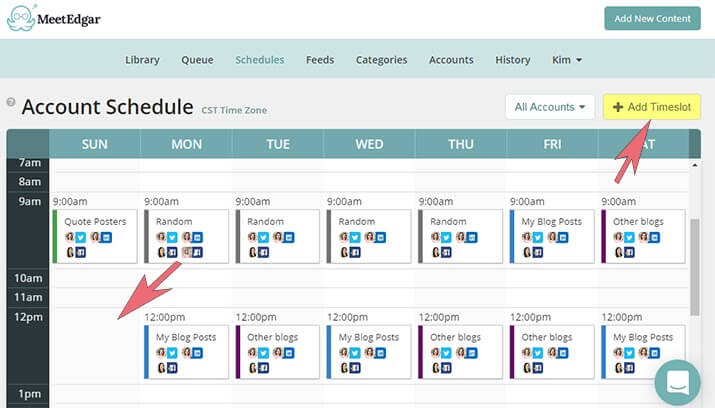Click LinkedIn icon in Wednesday 12pm My Blog Posts
This screenshot has height=408, width=715.
pos(380,353)
